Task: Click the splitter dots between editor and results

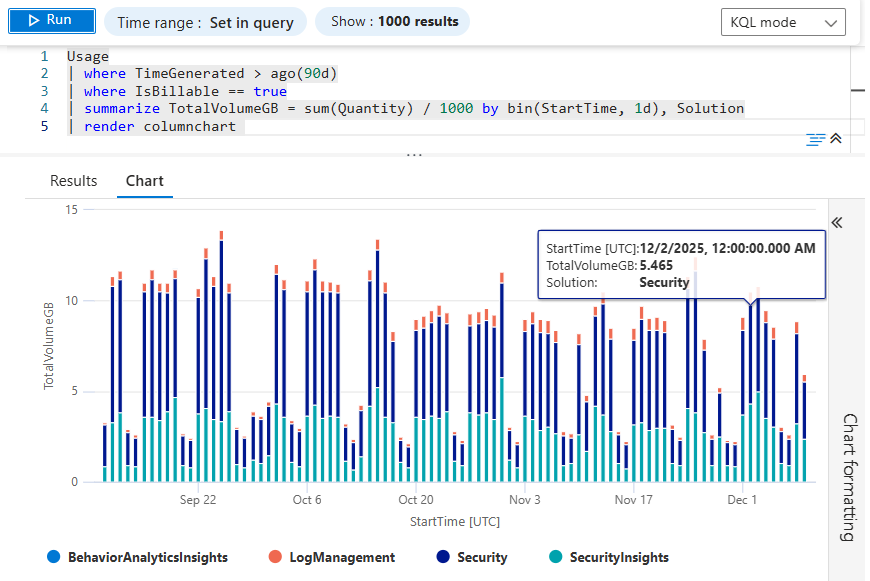Action: click(x=414, y=155)
